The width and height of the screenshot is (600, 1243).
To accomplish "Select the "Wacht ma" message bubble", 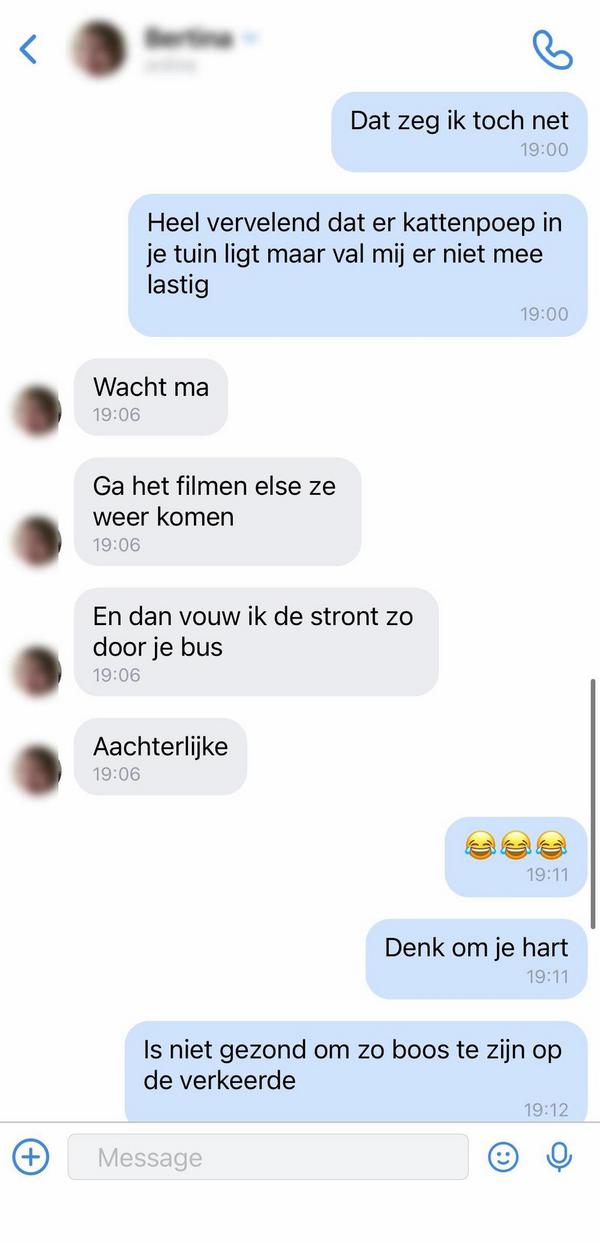I will tap(151, 397).
